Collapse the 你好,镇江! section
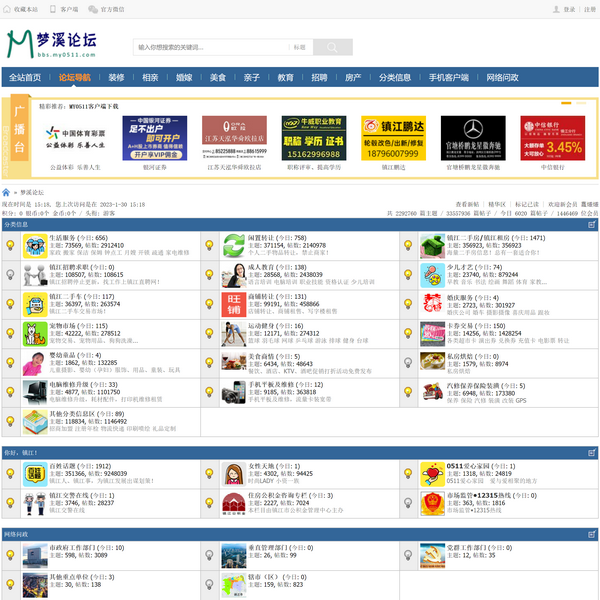Viewport: 600px width, 600px height. 591,452
